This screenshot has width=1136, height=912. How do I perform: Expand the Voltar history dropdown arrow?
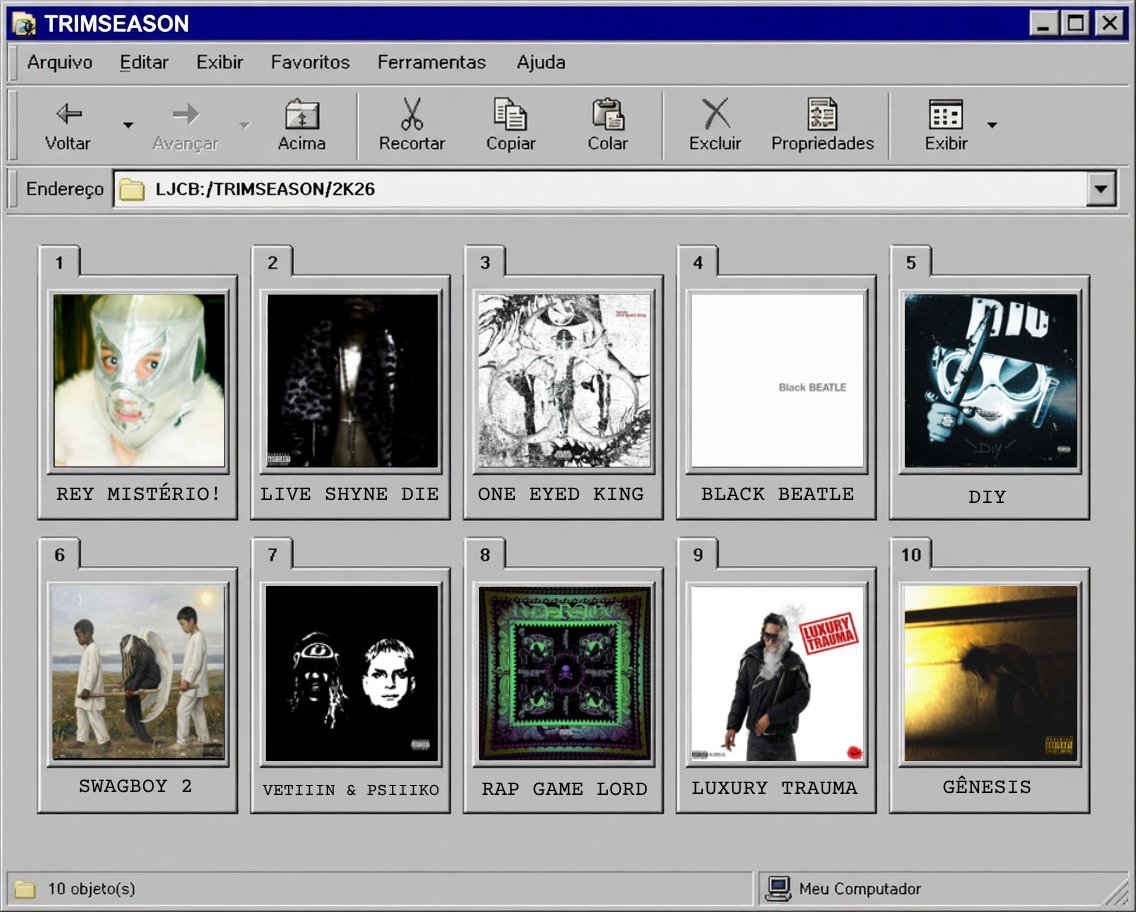pyautogui.click(x=128, y=125)
